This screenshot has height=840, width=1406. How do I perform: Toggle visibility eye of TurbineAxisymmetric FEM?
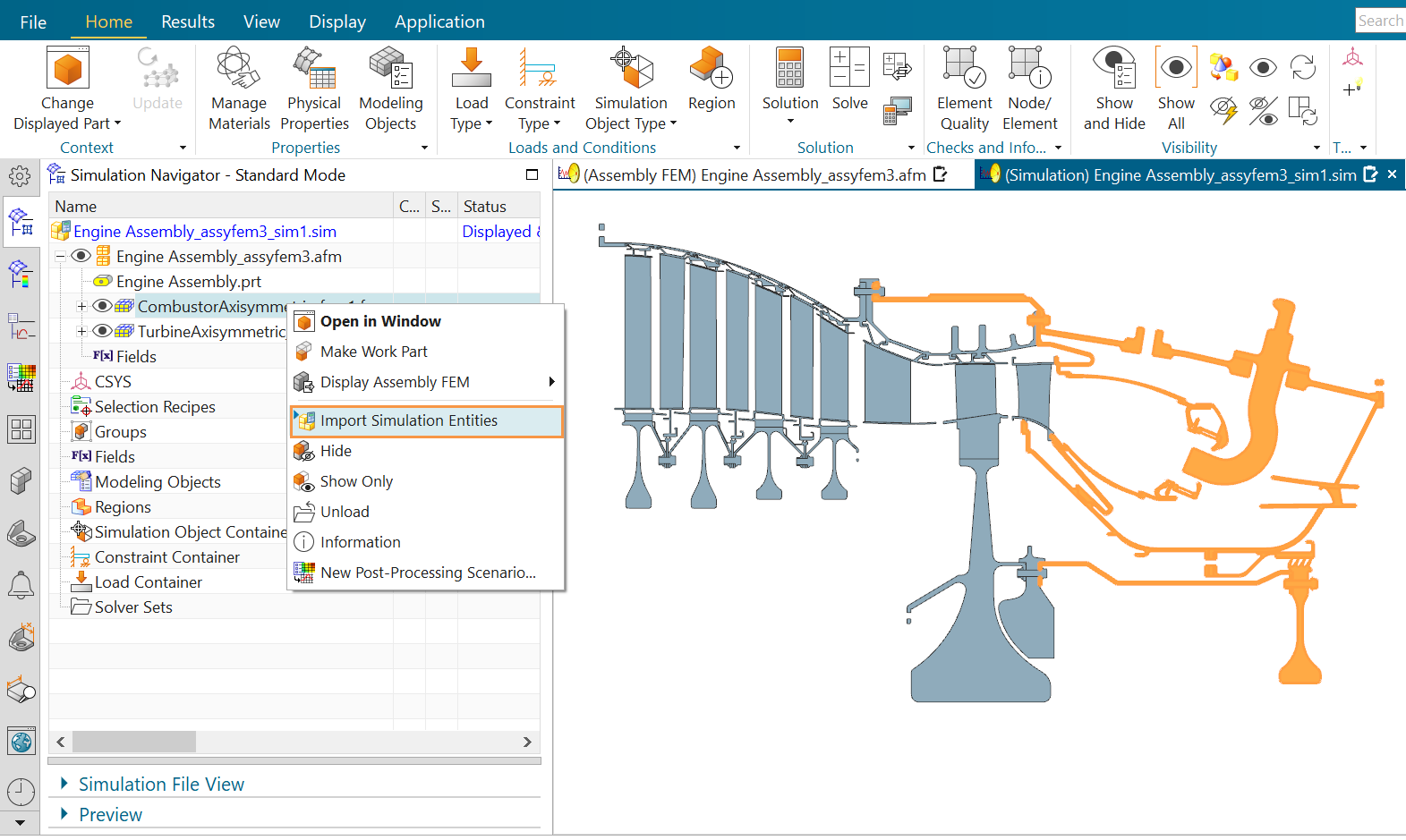coord(102,331)
